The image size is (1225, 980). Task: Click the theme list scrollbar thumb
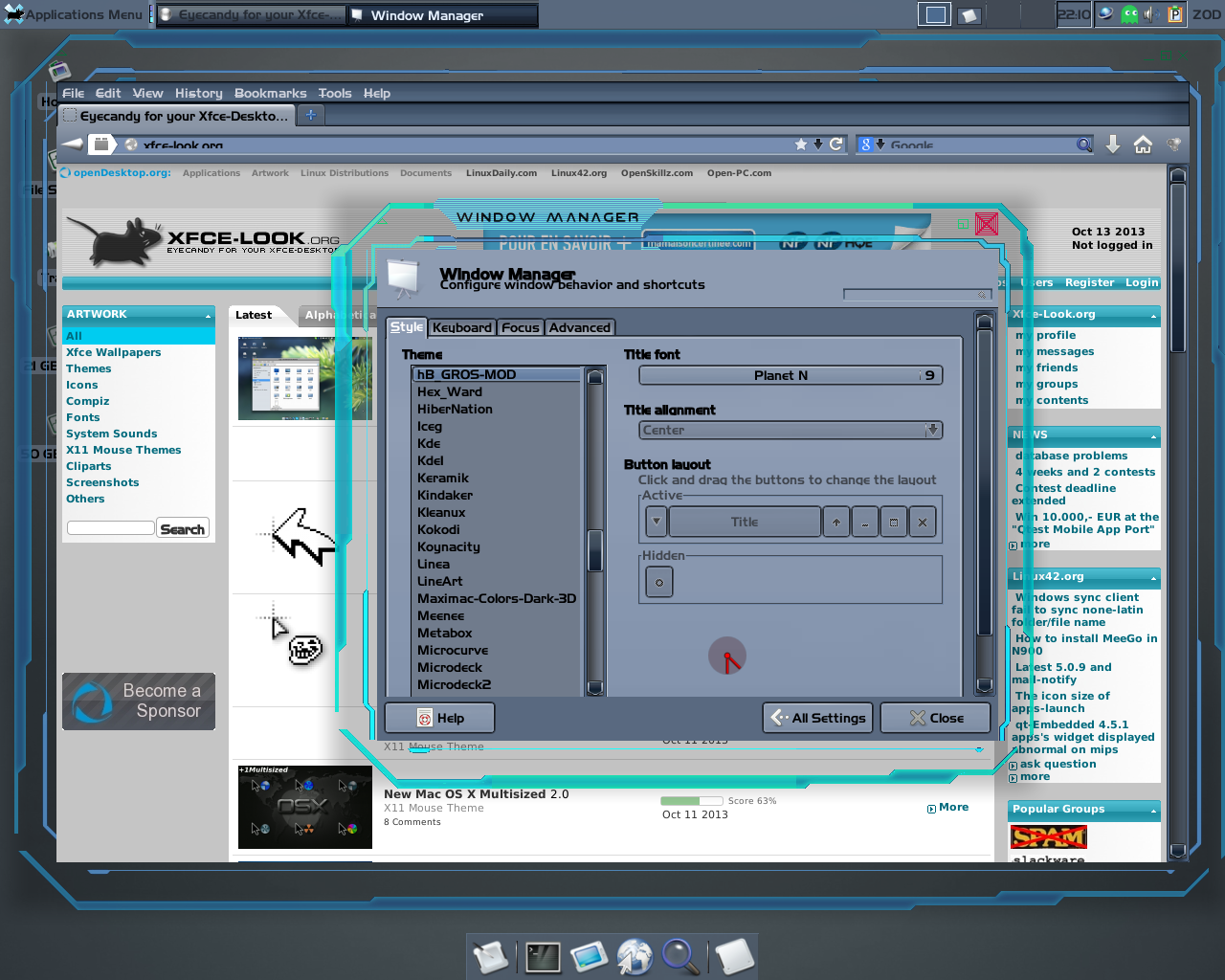(594, 550)
